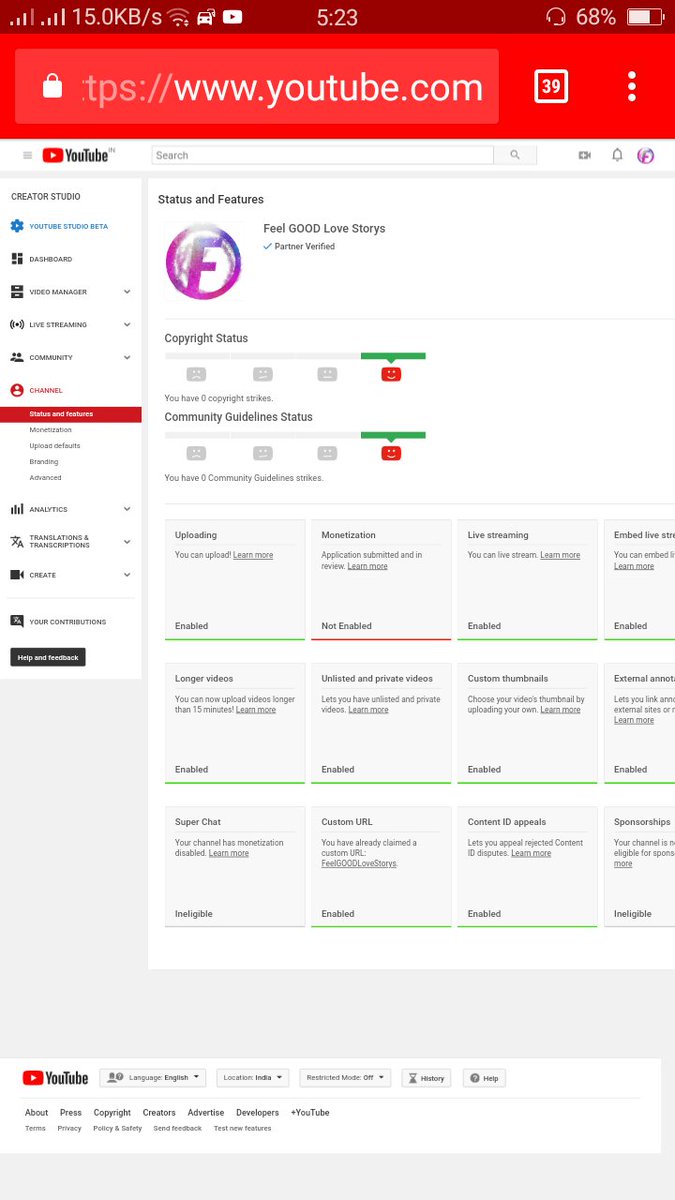The height and width of the screenshot is (1200, 675).
Task: Click Learn more in Unlisted and private videos
Action: pos(368,710)
